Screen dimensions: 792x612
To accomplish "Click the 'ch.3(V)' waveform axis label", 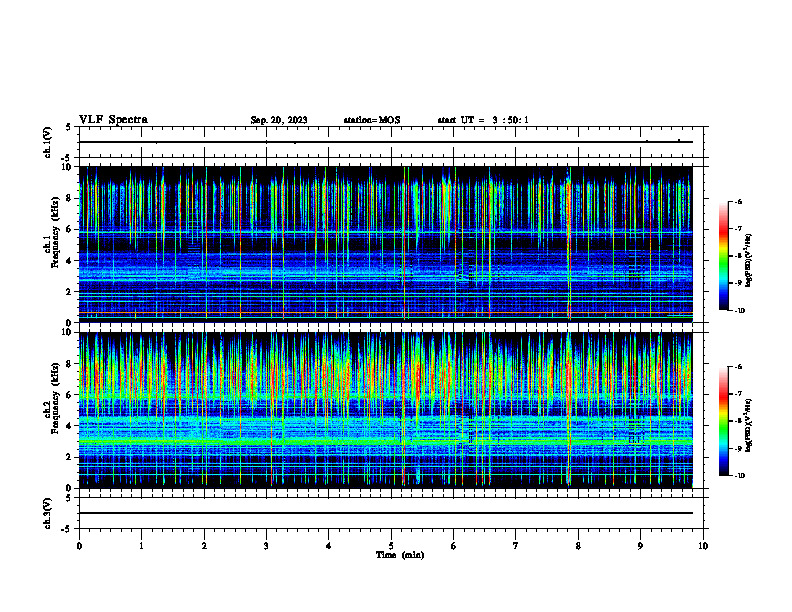I will 48,513.
